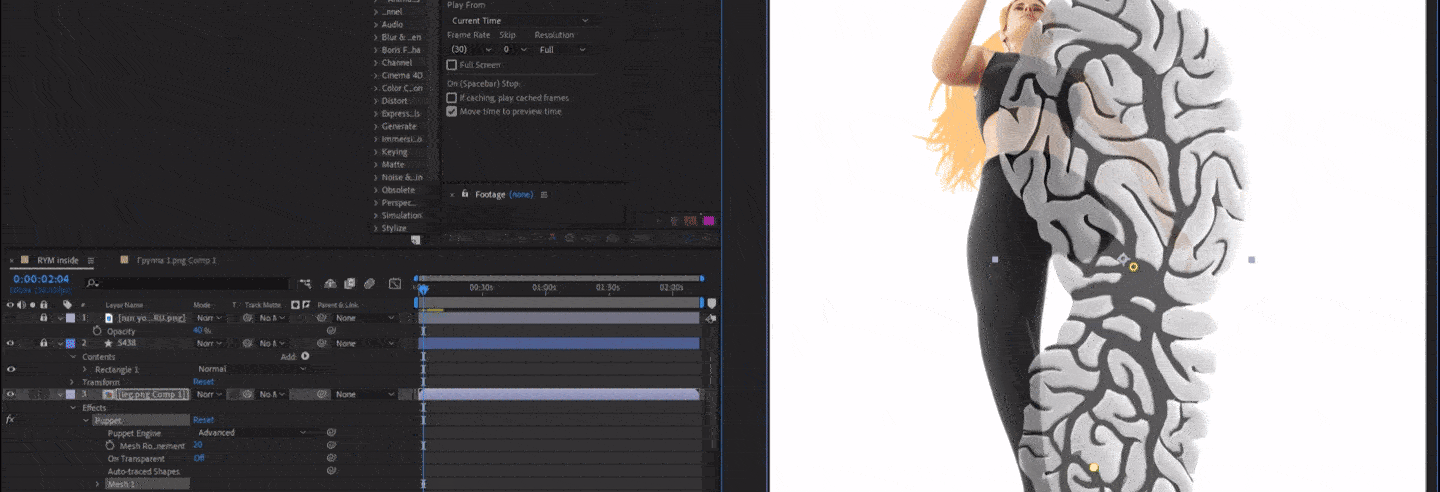Collapse the Puppet effect properties
The width and height of the screenshot is (1440, 492).
tap(85, 420)
